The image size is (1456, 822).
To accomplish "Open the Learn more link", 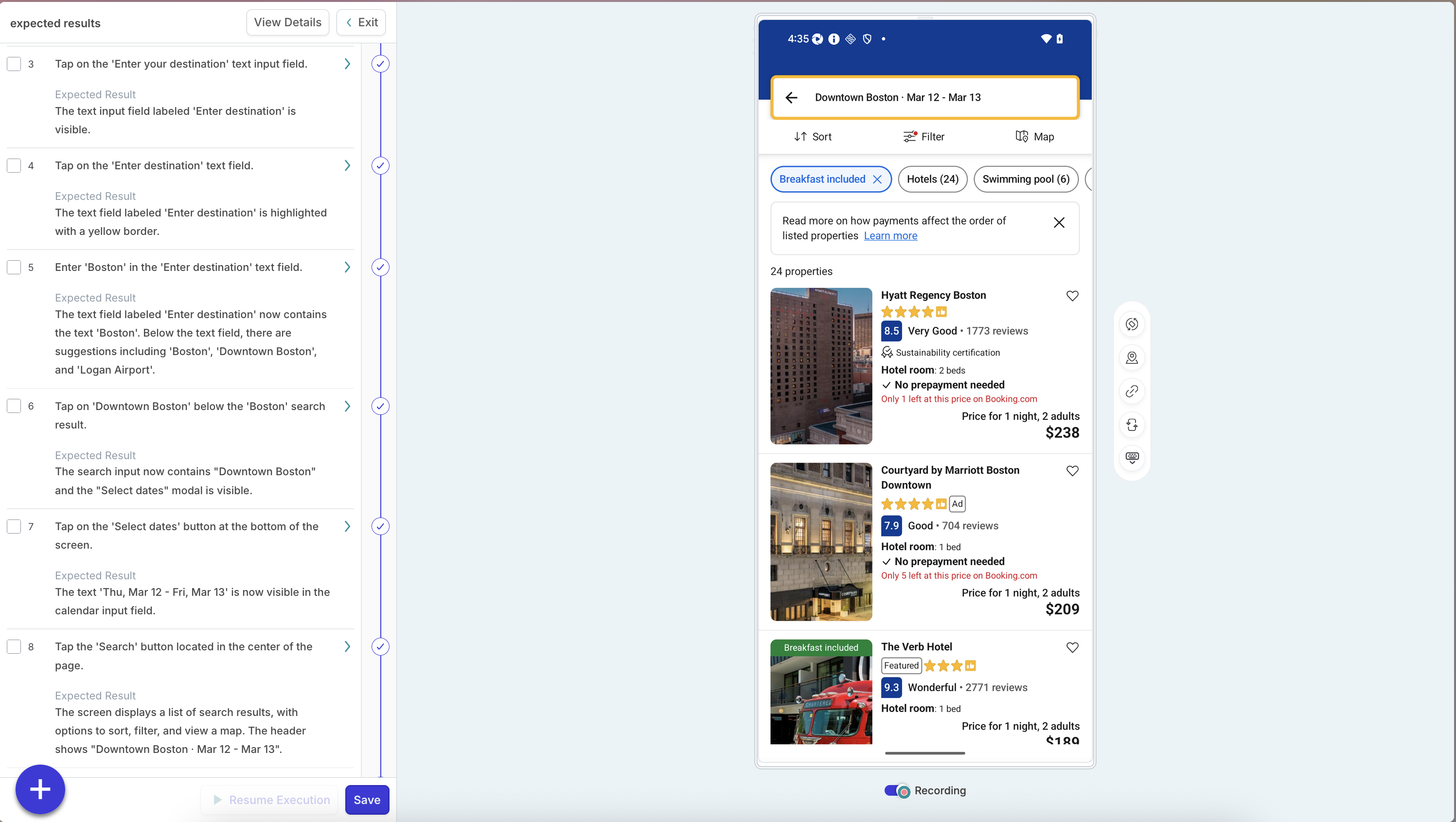I will point(890,236).
